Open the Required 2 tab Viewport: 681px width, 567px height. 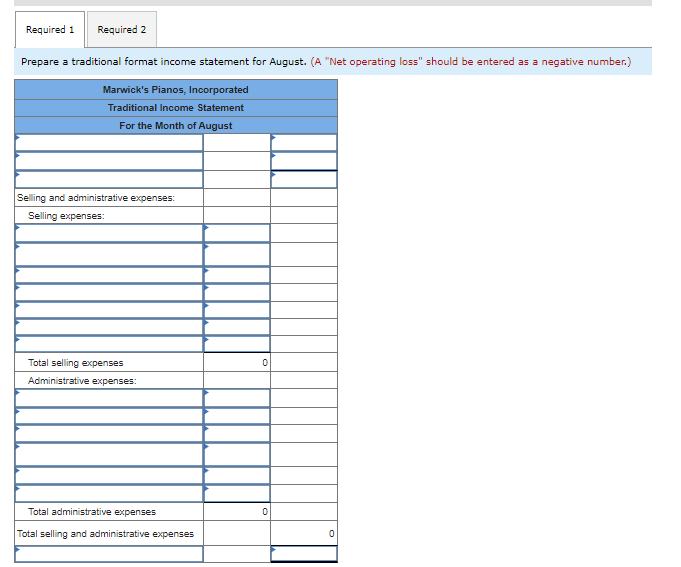pos(122,30)
